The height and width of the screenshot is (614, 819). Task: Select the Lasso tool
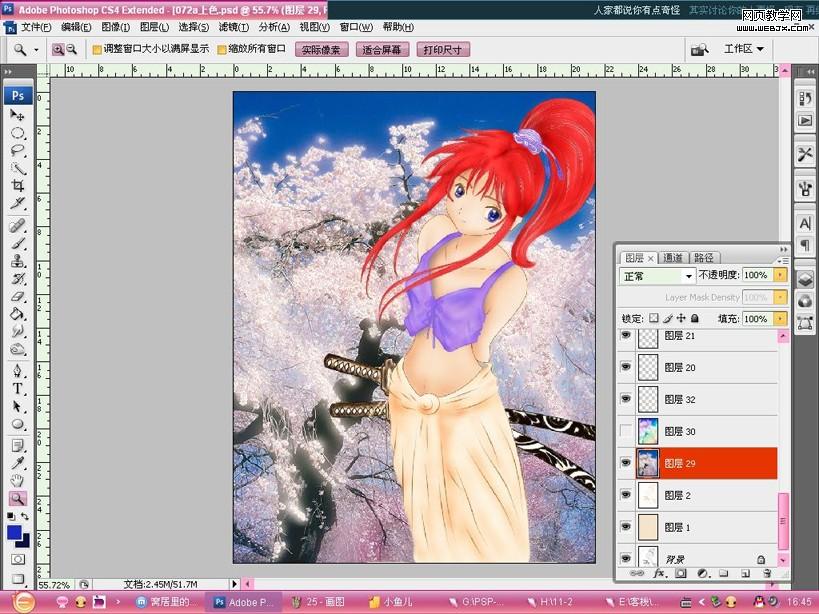(17, 151)
